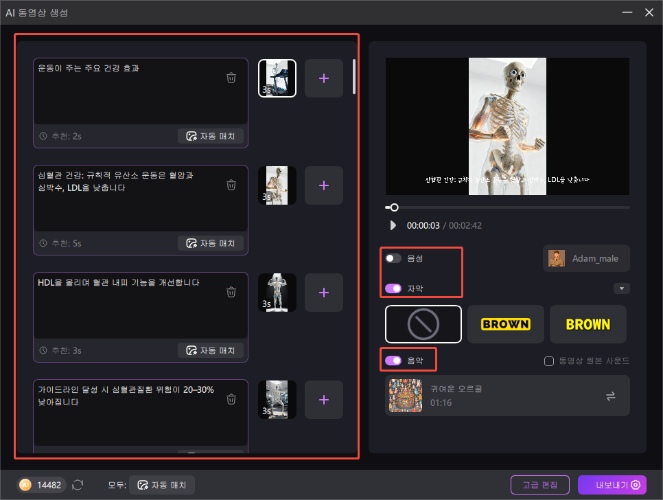Open advanced editing (고급 편집)

point(540,485)
